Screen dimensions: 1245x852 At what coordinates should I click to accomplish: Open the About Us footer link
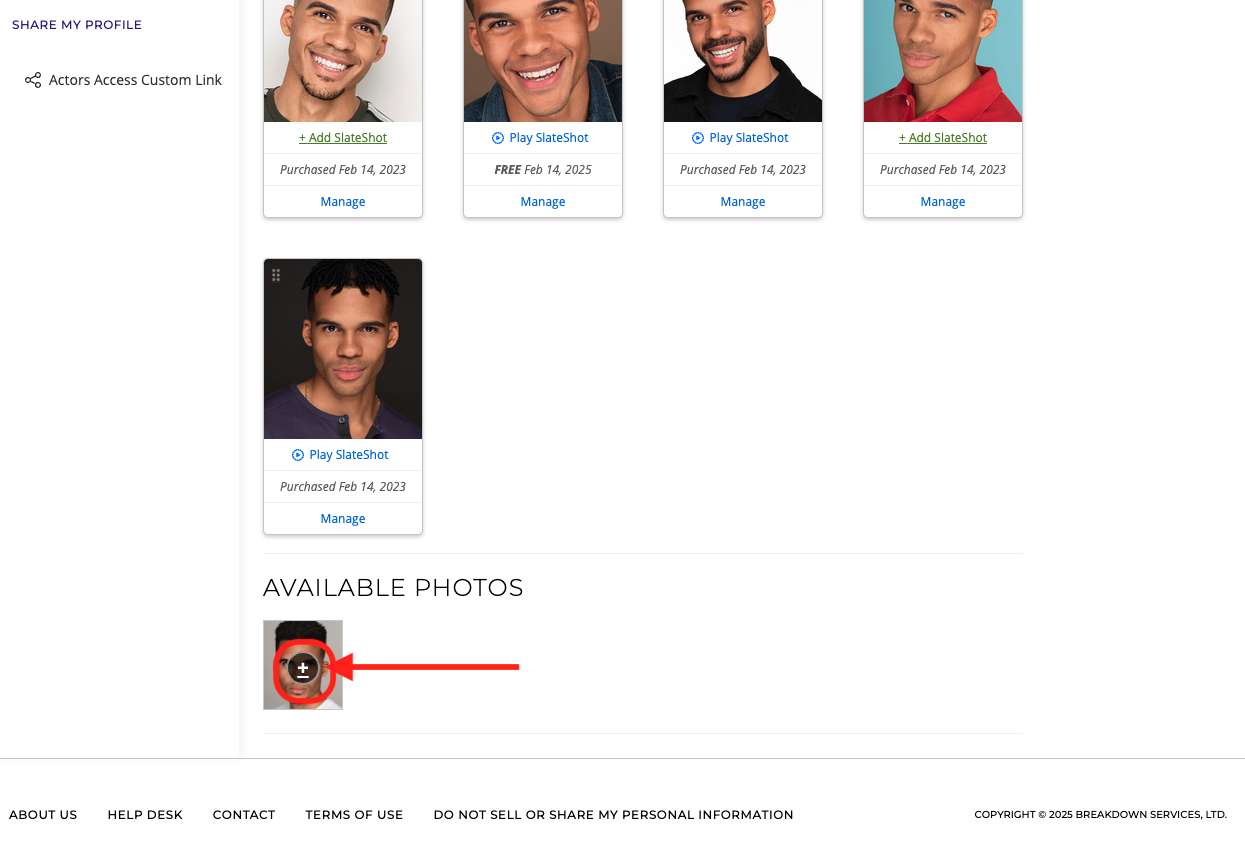(x=43, y=815)
